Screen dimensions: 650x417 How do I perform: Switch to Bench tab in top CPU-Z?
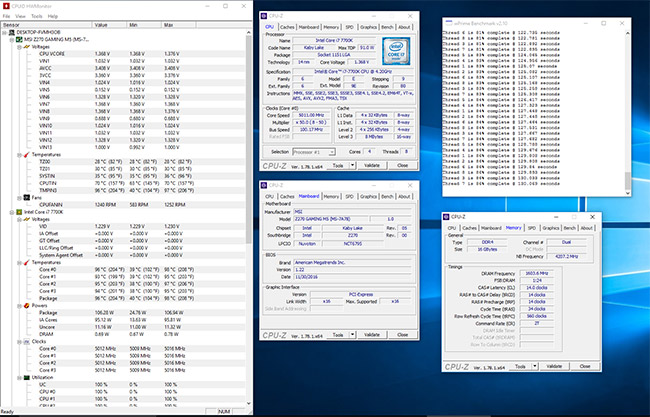tap(387, 27)
